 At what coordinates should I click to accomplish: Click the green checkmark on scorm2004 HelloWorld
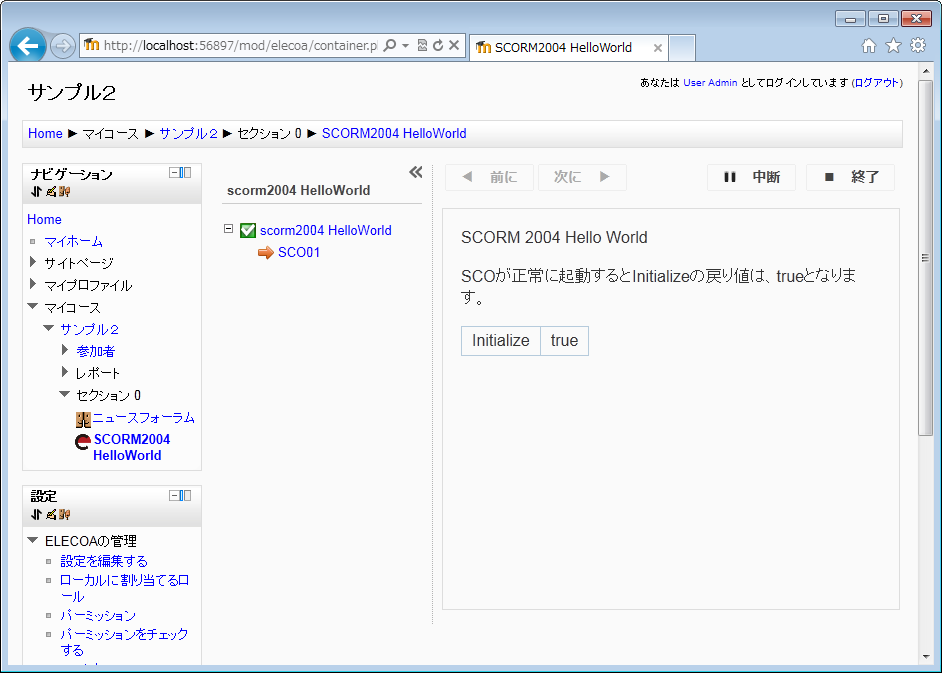tap(248, 231)
